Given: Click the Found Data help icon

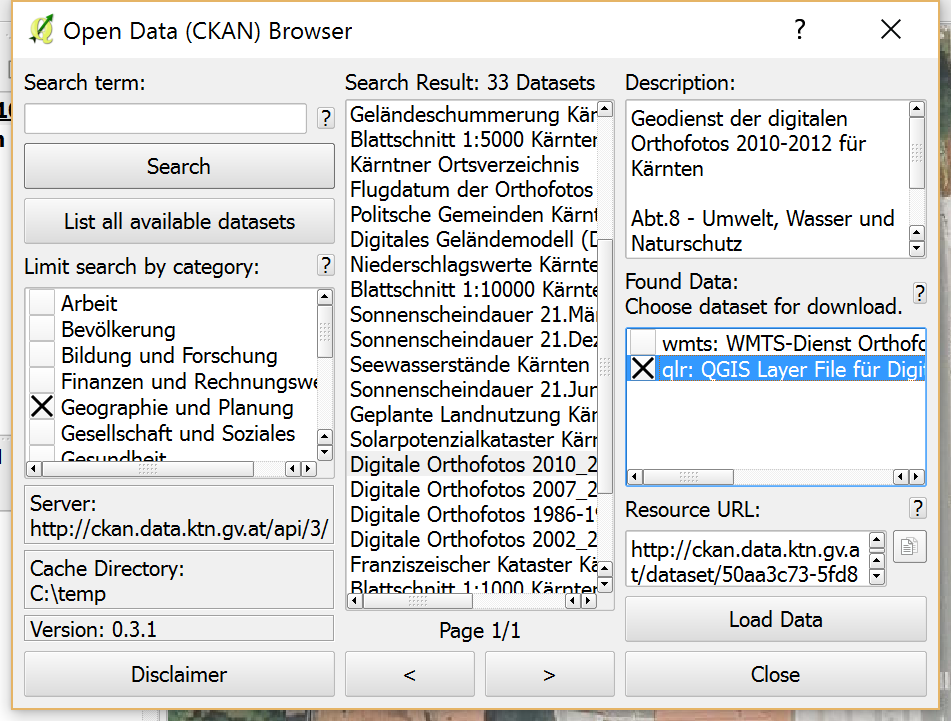Looking at the screenshot, I should (x=919, y=293).
